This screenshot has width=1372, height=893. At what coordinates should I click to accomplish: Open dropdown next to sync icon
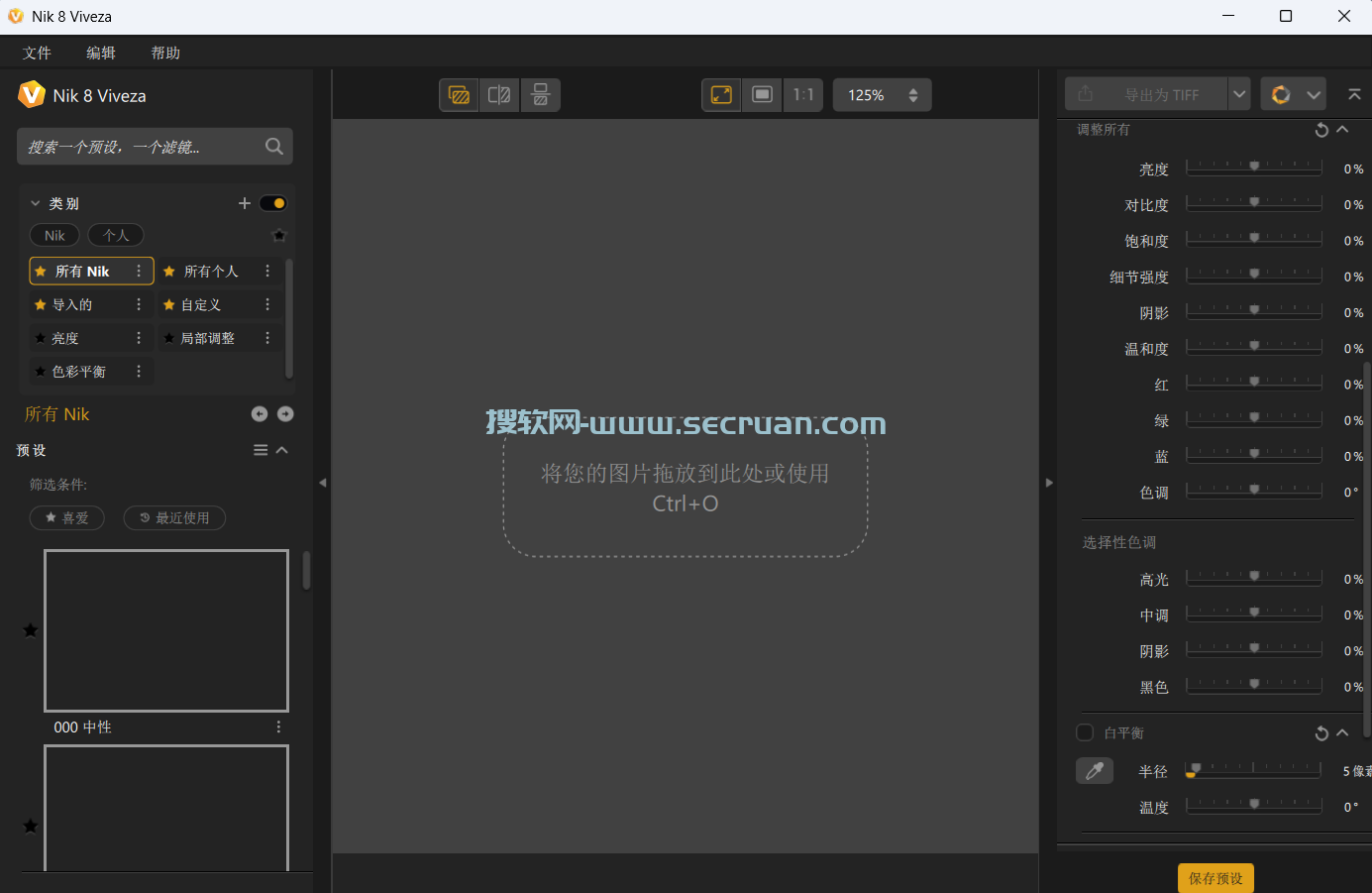point(1314,95)
